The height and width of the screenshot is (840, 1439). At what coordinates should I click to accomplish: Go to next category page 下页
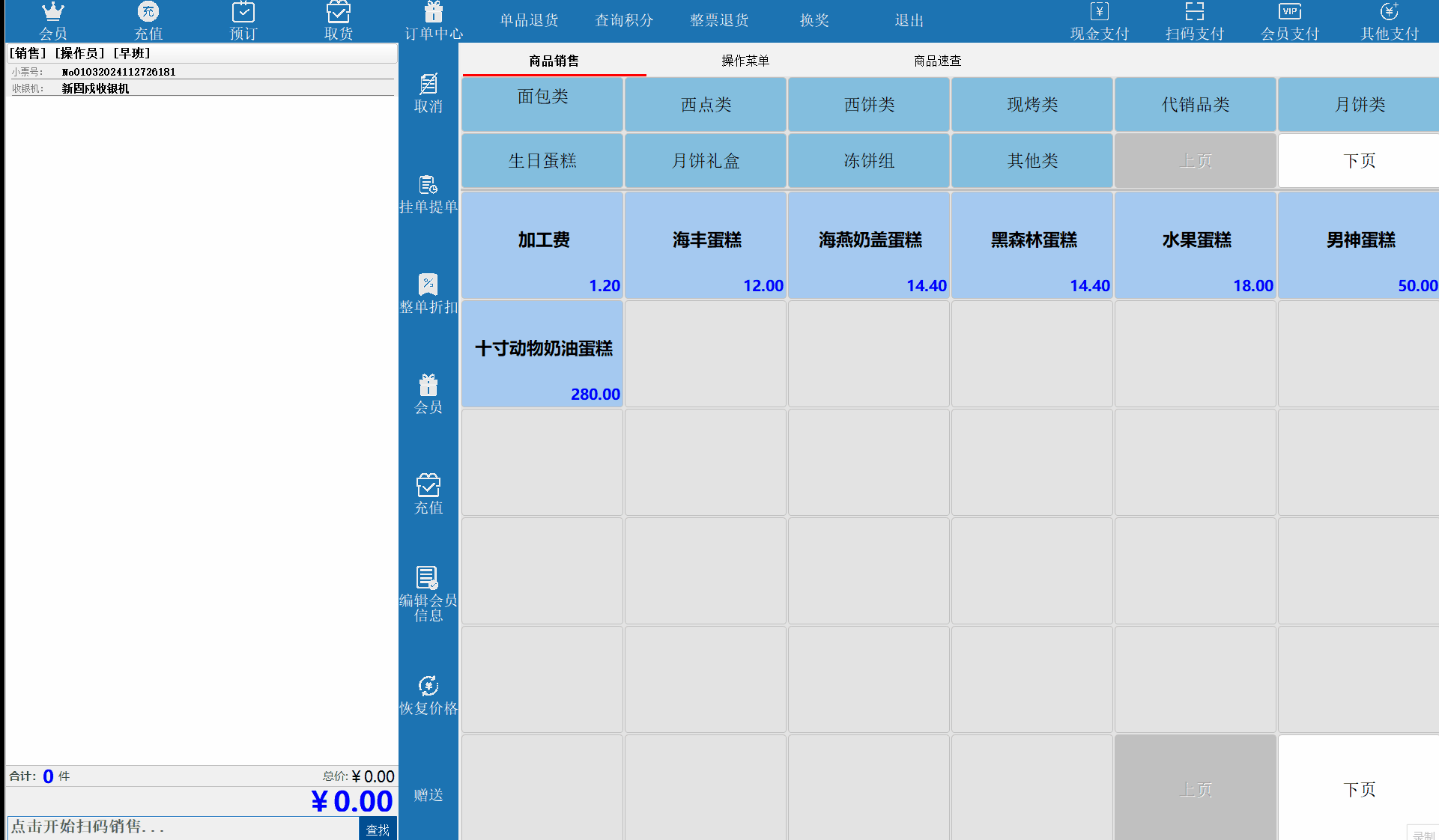[1358, 161]
